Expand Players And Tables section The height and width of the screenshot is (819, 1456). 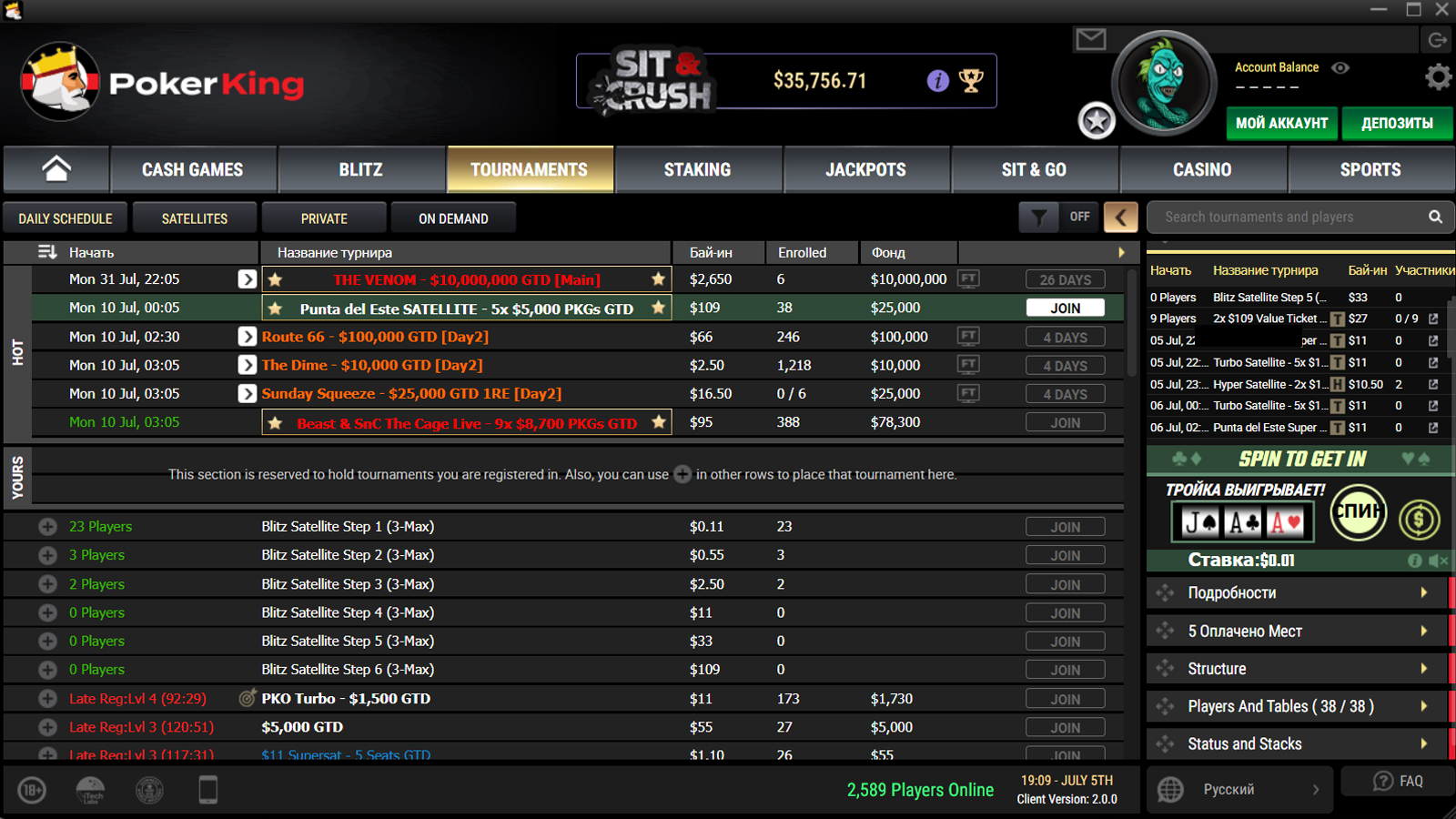1297,706
